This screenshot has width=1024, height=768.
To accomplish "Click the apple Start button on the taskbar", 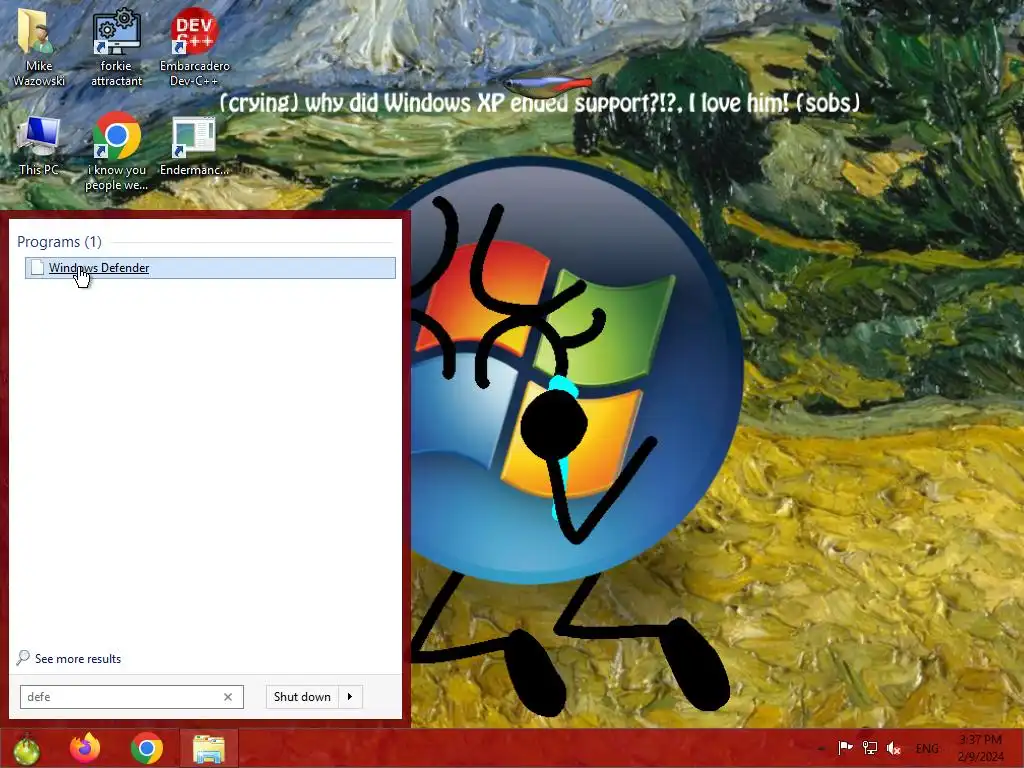I will [x=26, y=748].
